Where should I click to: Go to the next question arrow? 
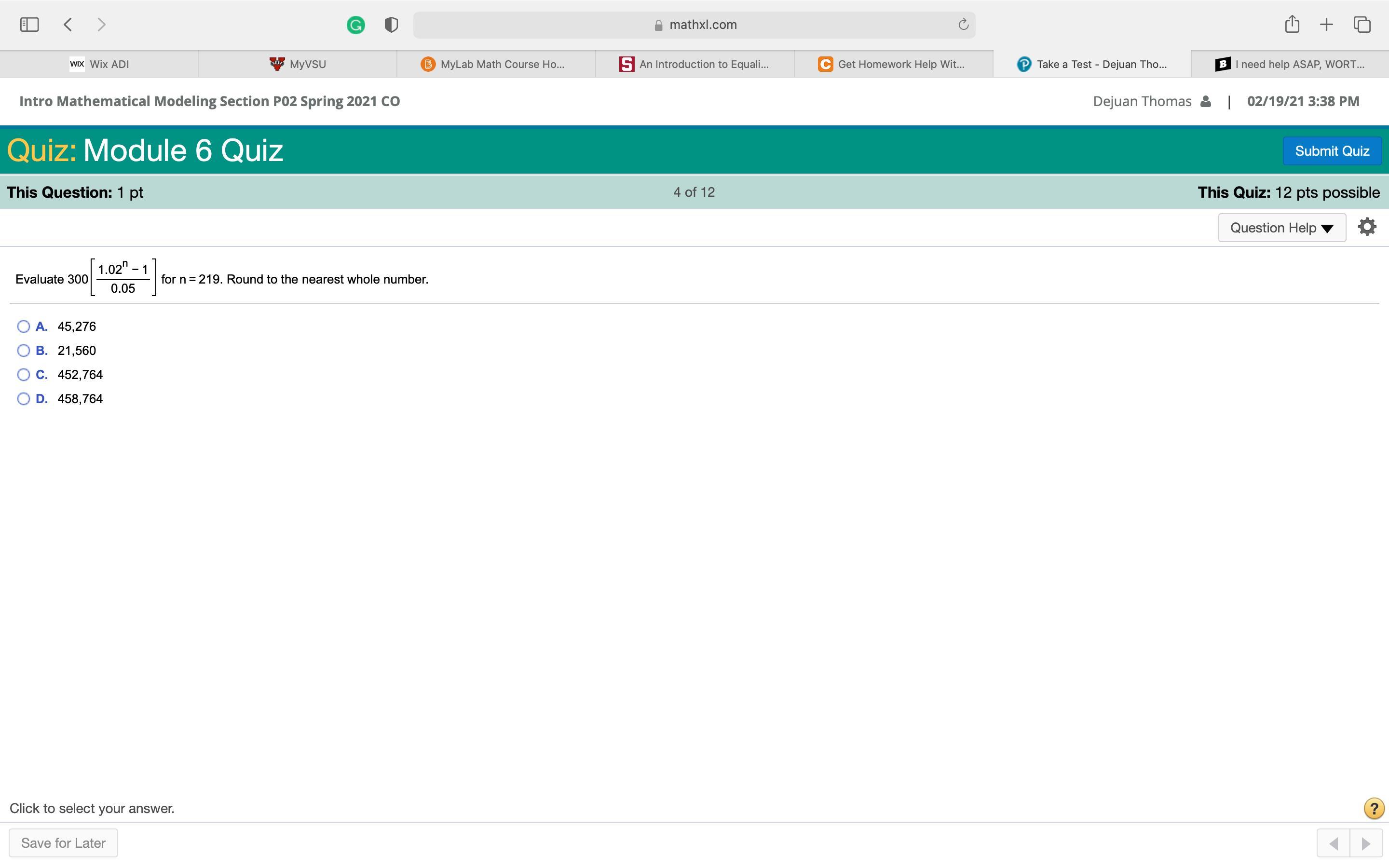click(x=1365, y=843)
